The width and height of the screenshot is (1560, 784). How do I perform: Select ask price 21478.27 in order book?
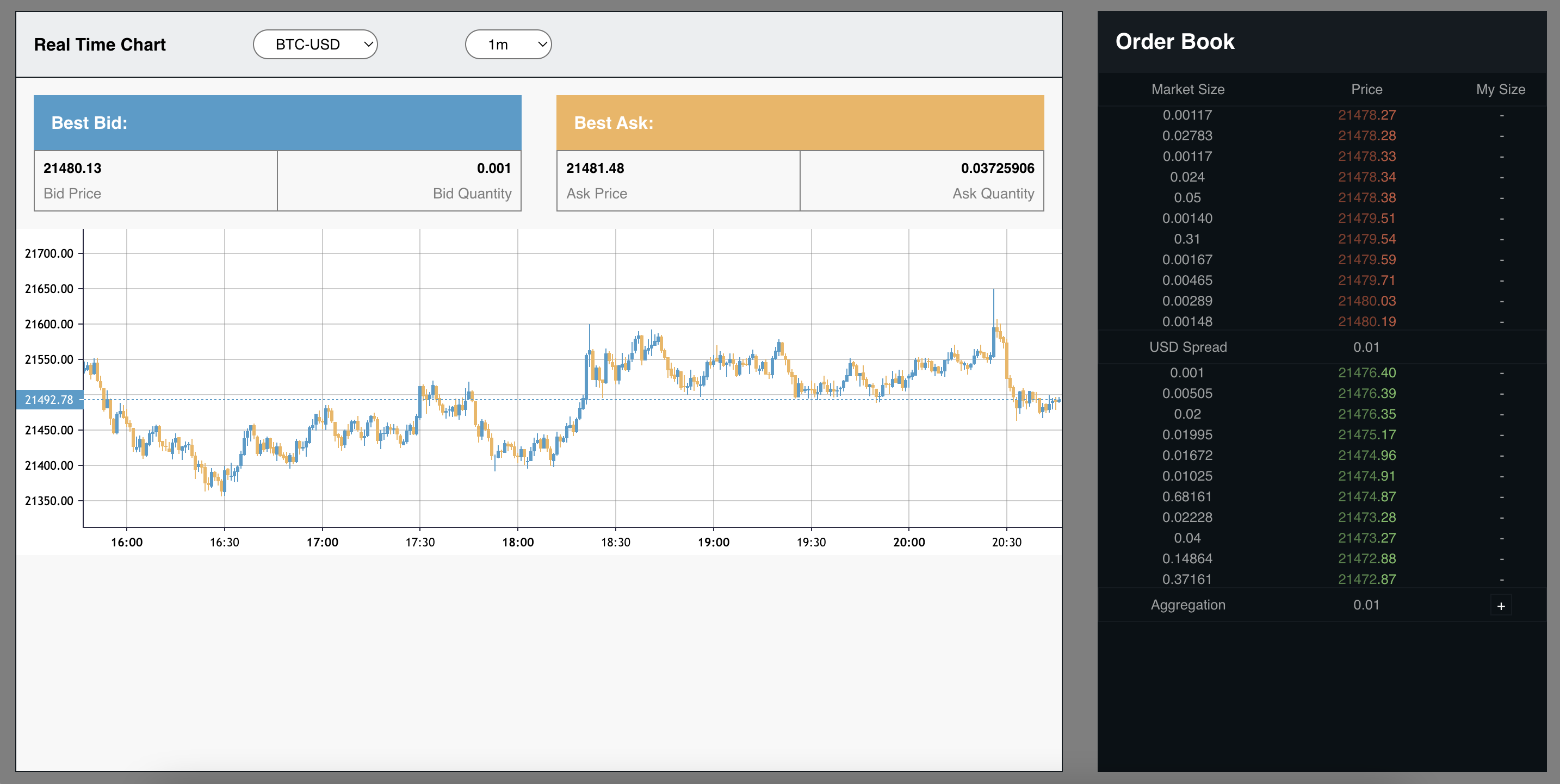[x=1367, y=115]
